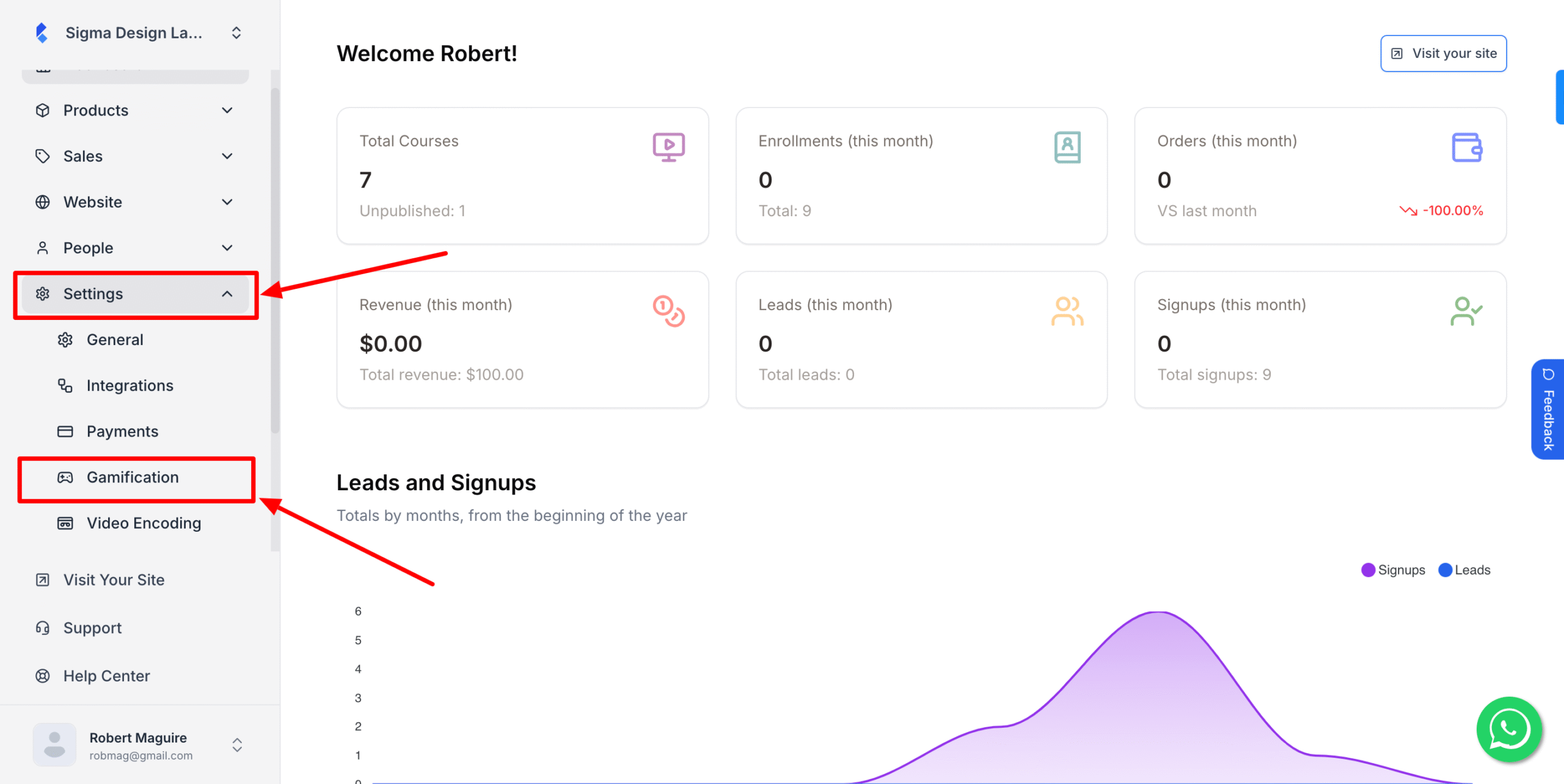The height and width of the screenshot is (784, 1564).
Task: Open the Help Center link
Action: coord(106,675)
